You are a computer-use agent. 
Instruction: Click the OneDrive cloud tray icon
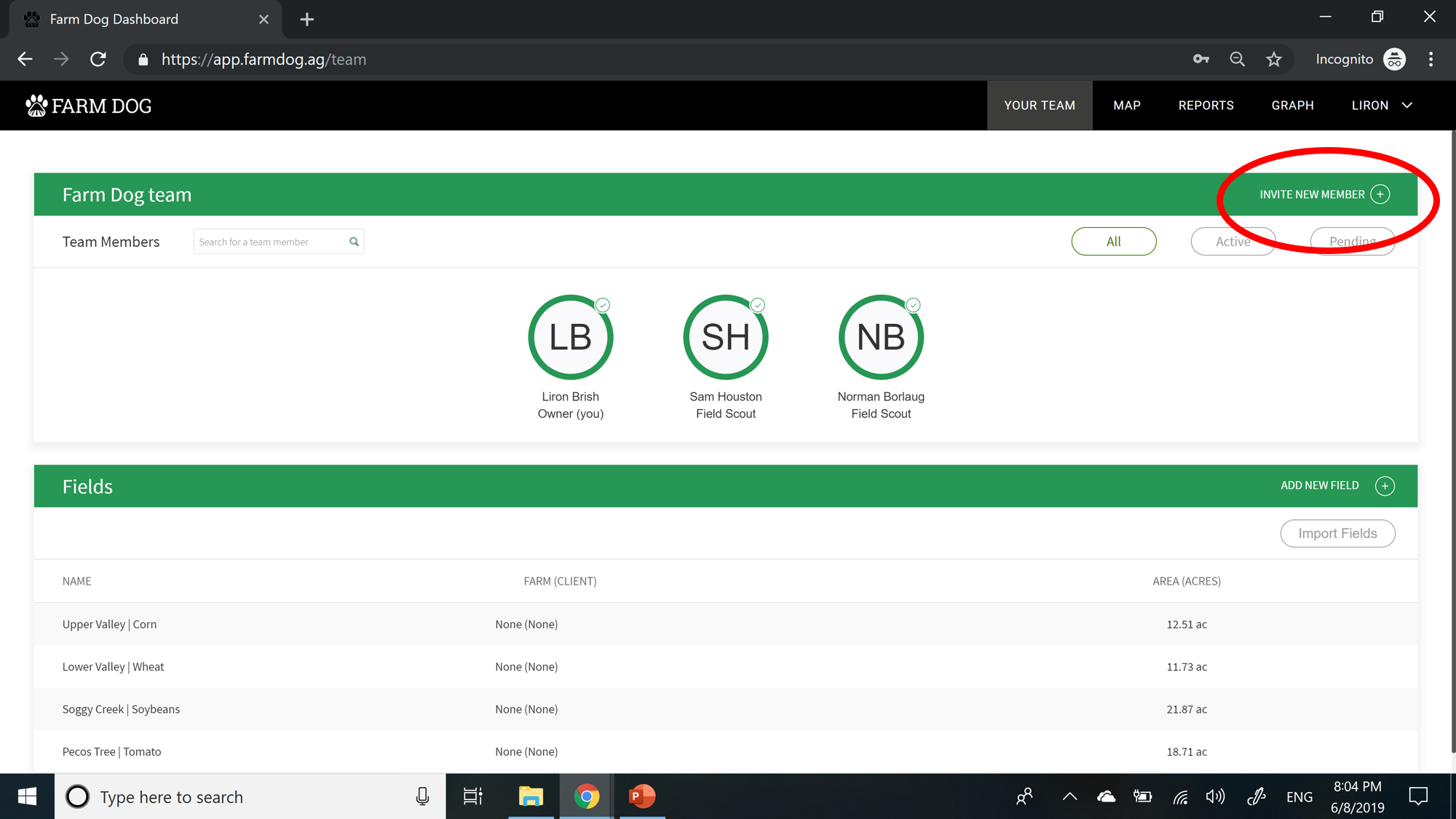coord(1106,796)
